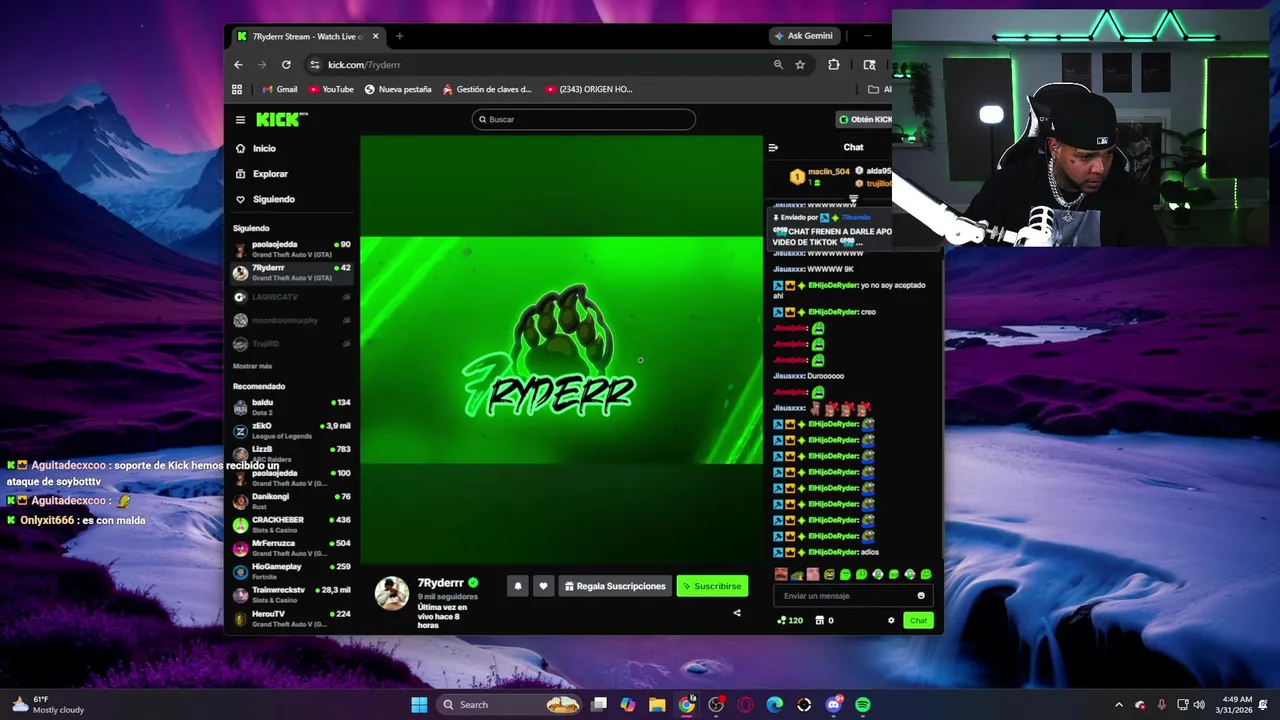Click the zoom magnifier icon in address bar
The width and height of the screenshot is (1280, 720).
coord(778,65)
